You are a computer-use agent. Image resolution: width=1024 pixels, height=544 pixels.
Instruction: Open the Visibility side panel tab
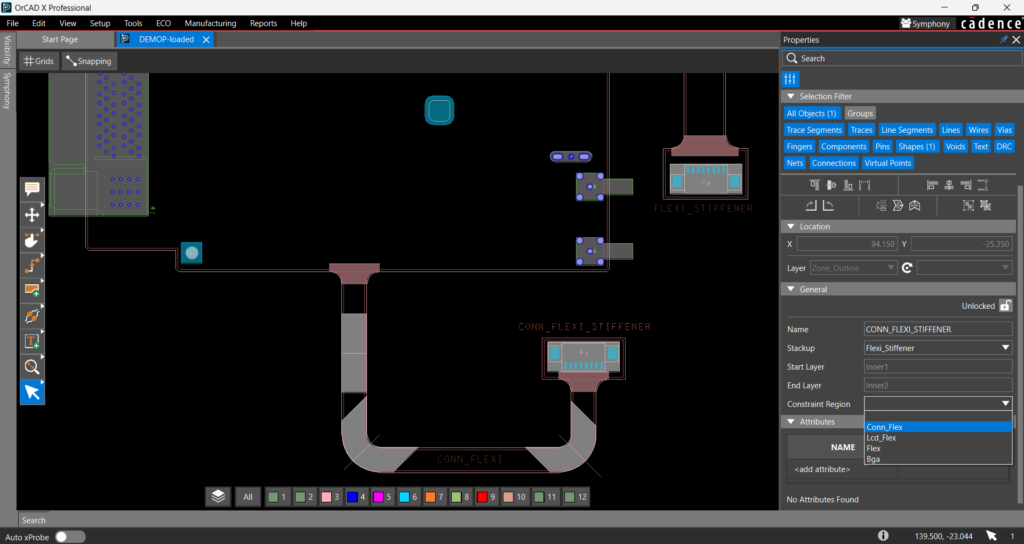[7, 50]
